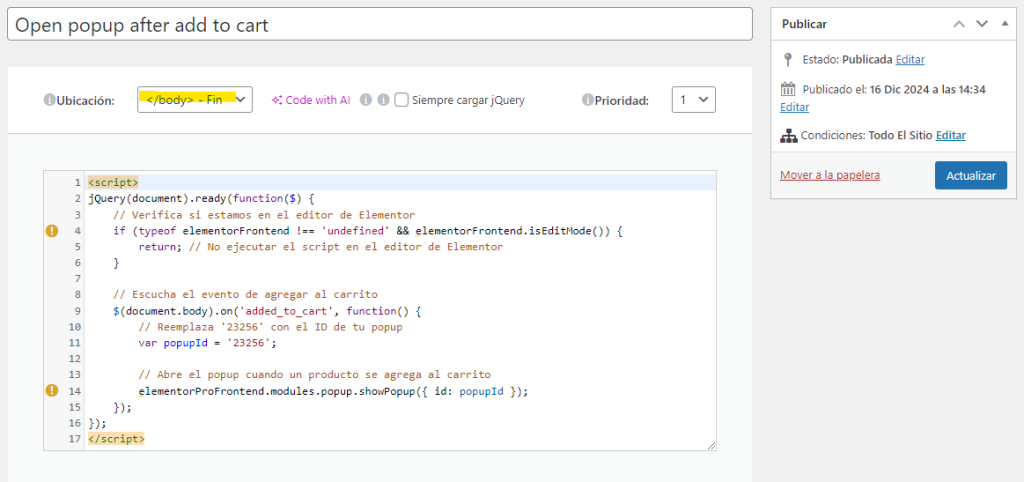Click the warning icon on line 4
The width and height of the screenshot is (1024, 482).
[x=52, y=231]
